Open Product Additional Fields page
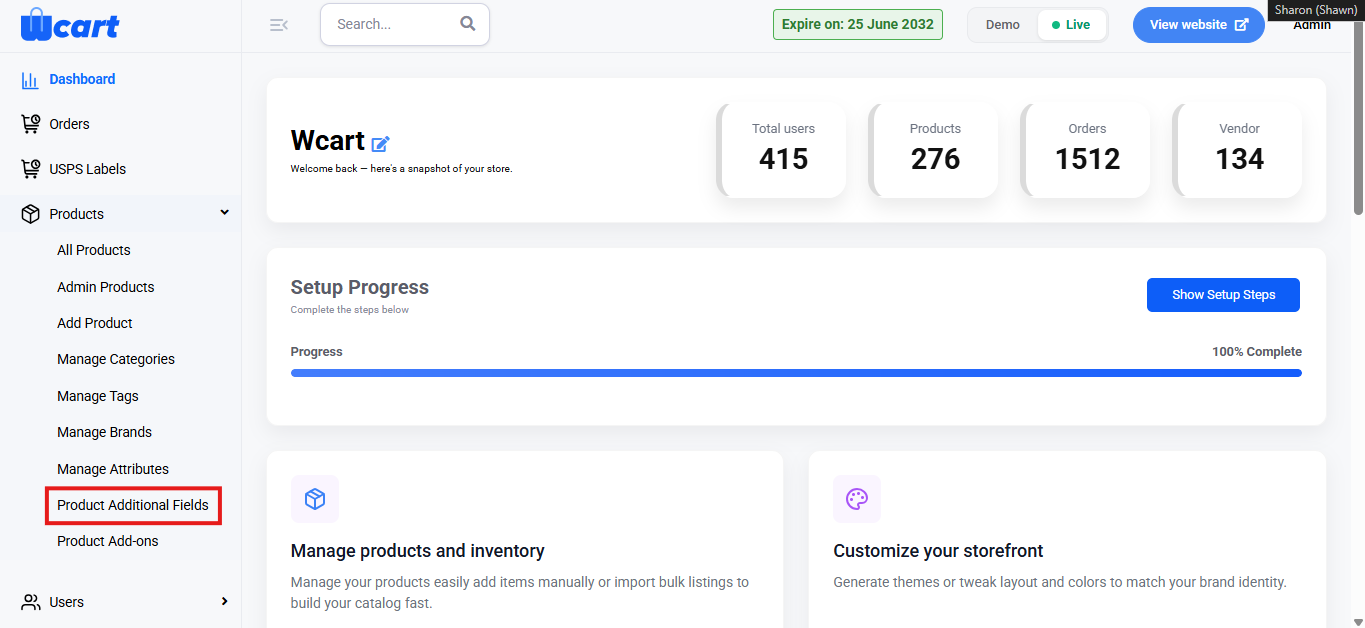The width and height of the screenshot is (1365, 628). click(x=133, y=505)
